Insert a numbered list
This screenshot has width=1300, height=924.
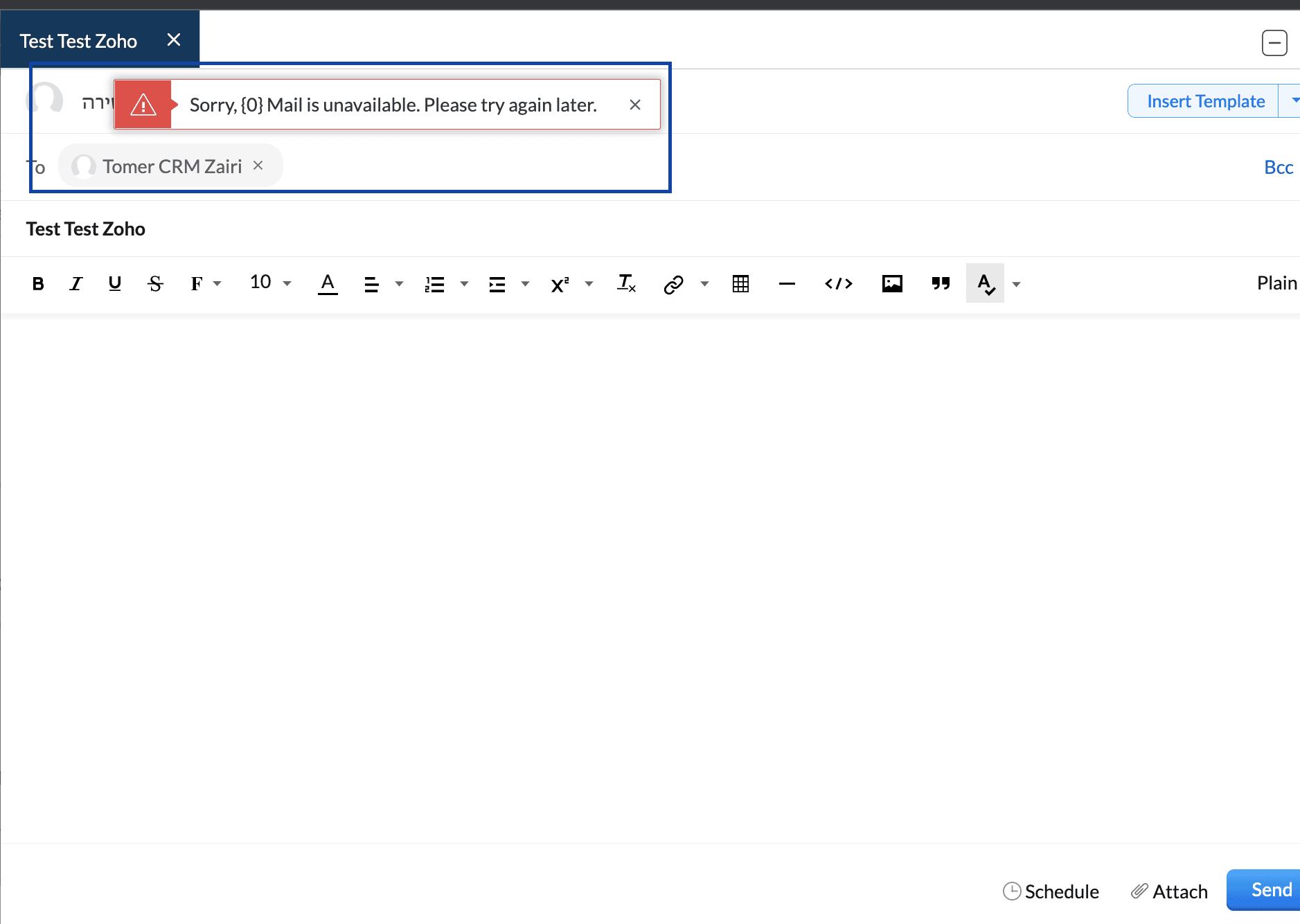click(434, 284)
